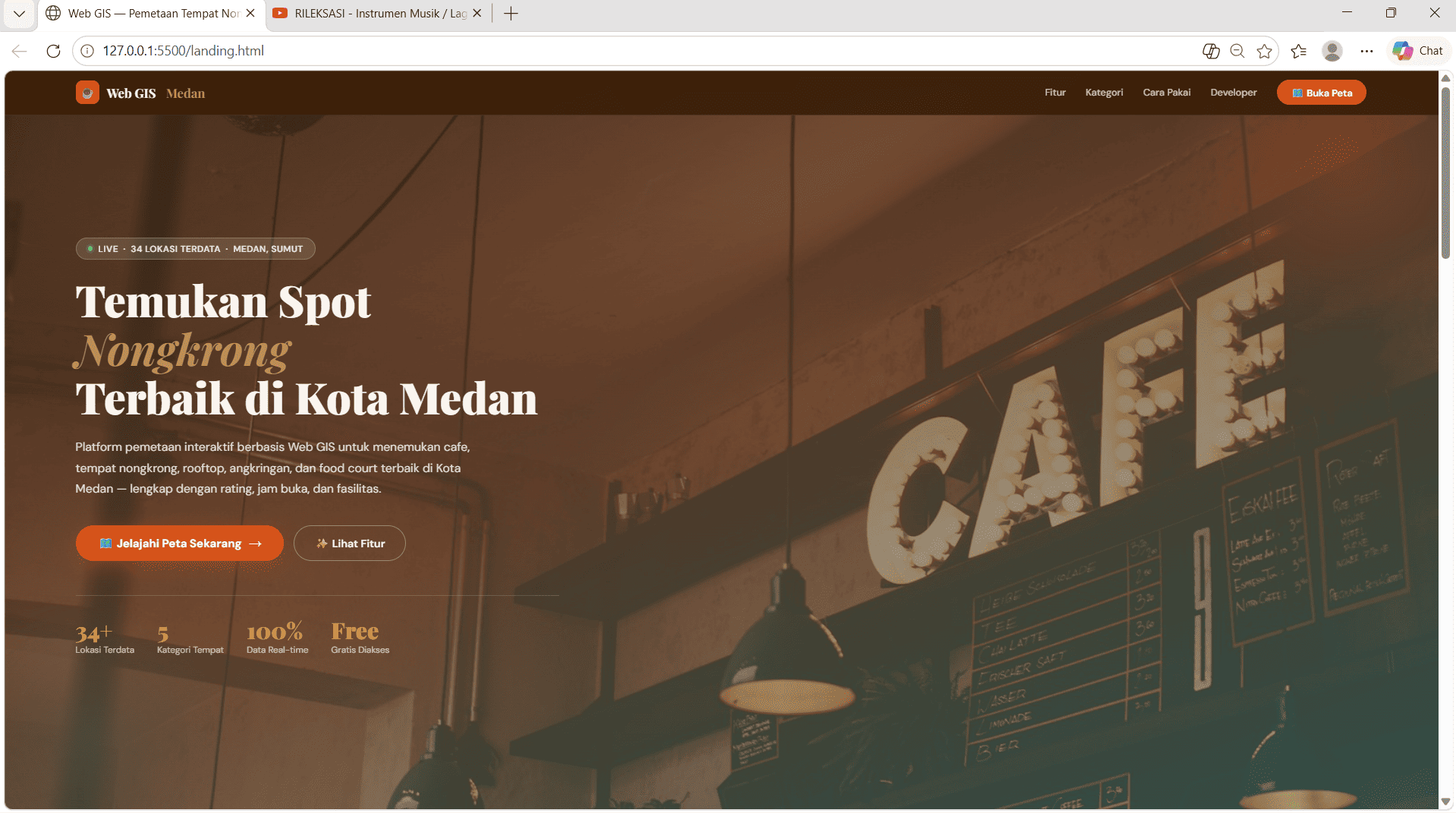The width and height of the screenshot is (1456, 813).
Task: Click the Platform pemetaan interaktif description paragraph
Action: point(273,468)
